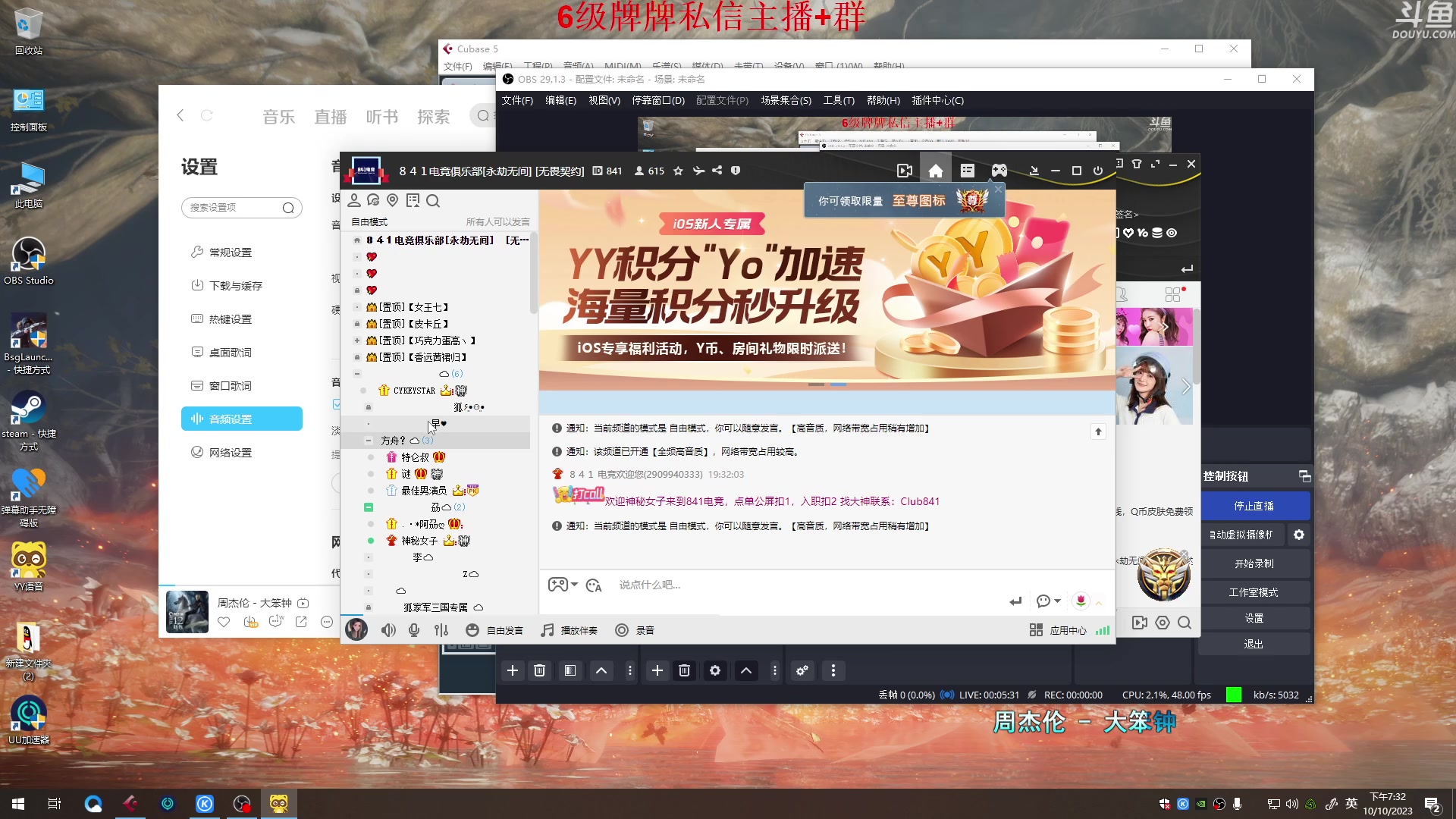Open OBS 工具(T) menu
1456x819 pixels.
pyautogui.click(x=839, y=100)
